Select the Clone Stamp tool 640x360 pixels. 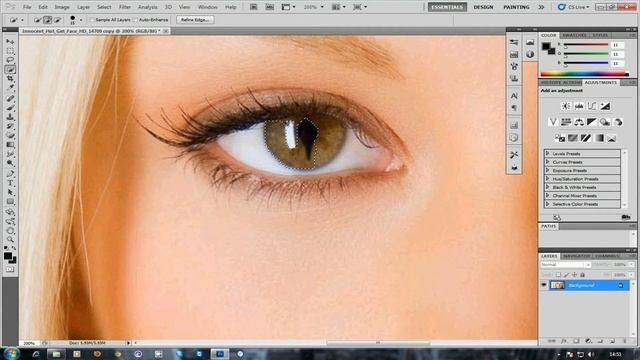[x=10, y=117]
